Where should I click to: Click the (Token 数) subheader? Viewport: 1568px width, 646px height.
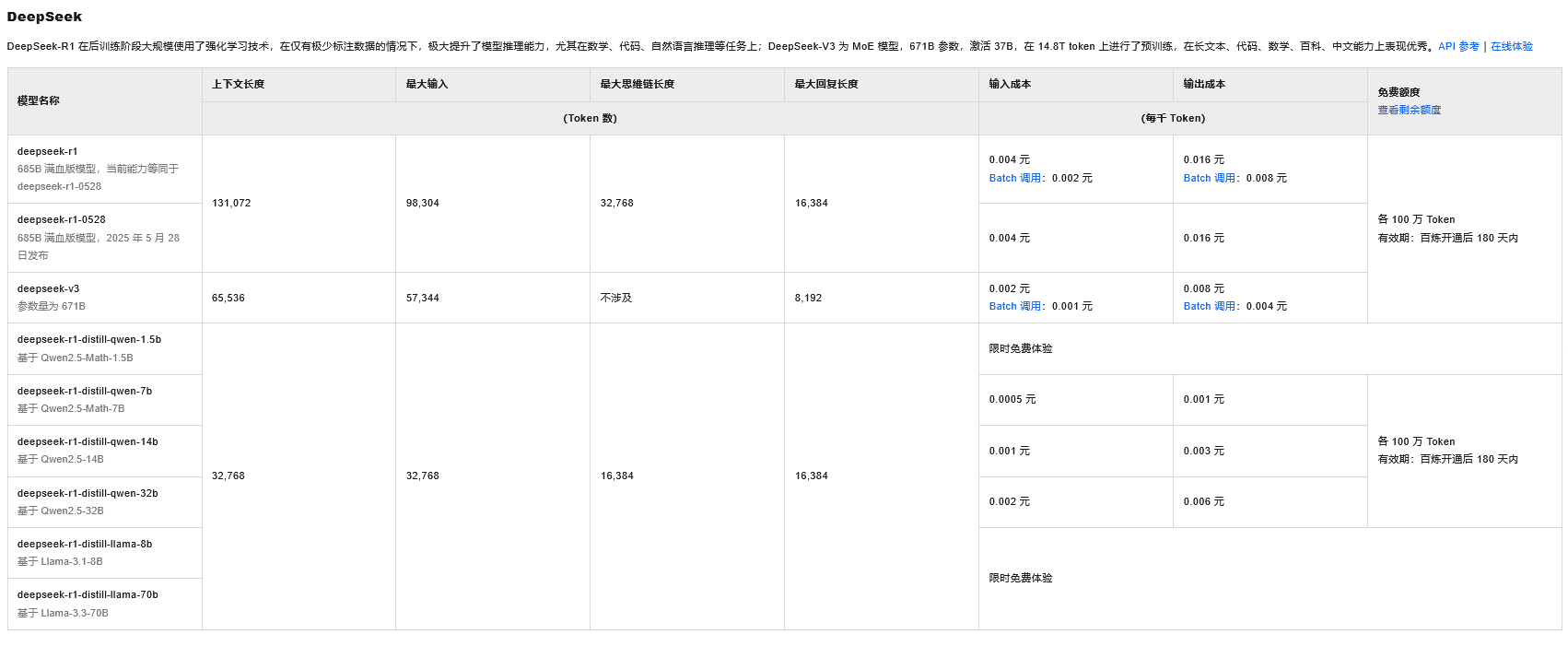[x=591, y=118]
